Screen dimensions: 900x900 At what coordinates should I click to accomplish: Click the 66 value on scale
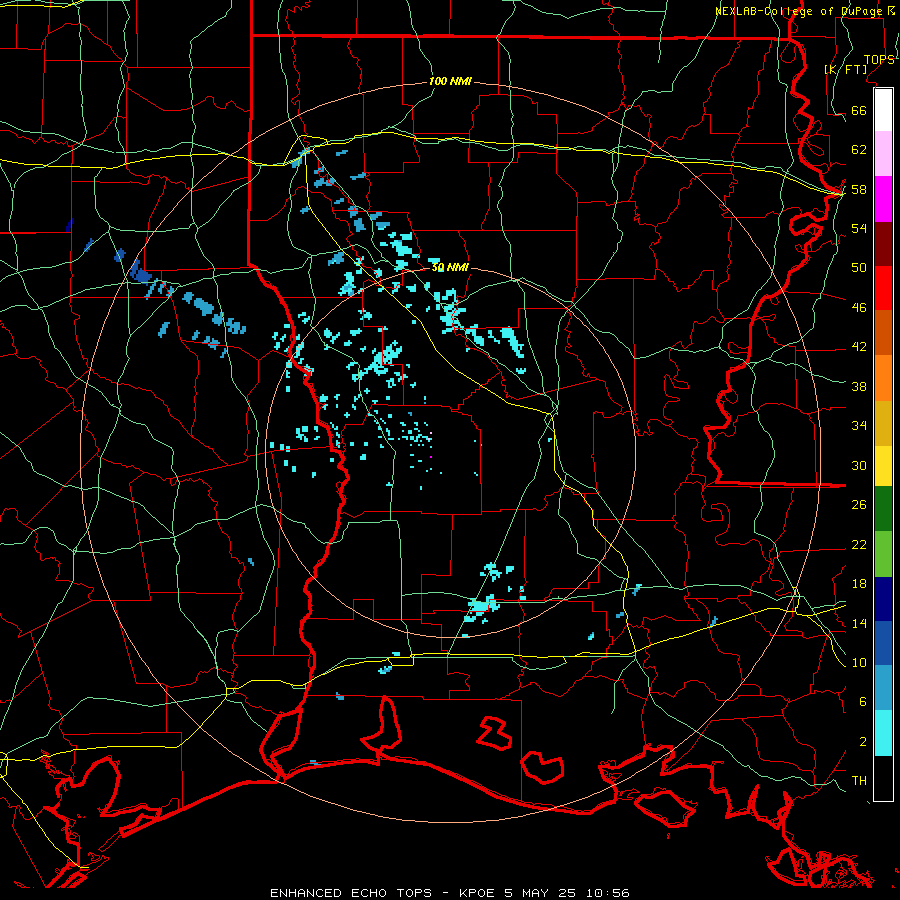pyautogui.click(x=859, y=110)
